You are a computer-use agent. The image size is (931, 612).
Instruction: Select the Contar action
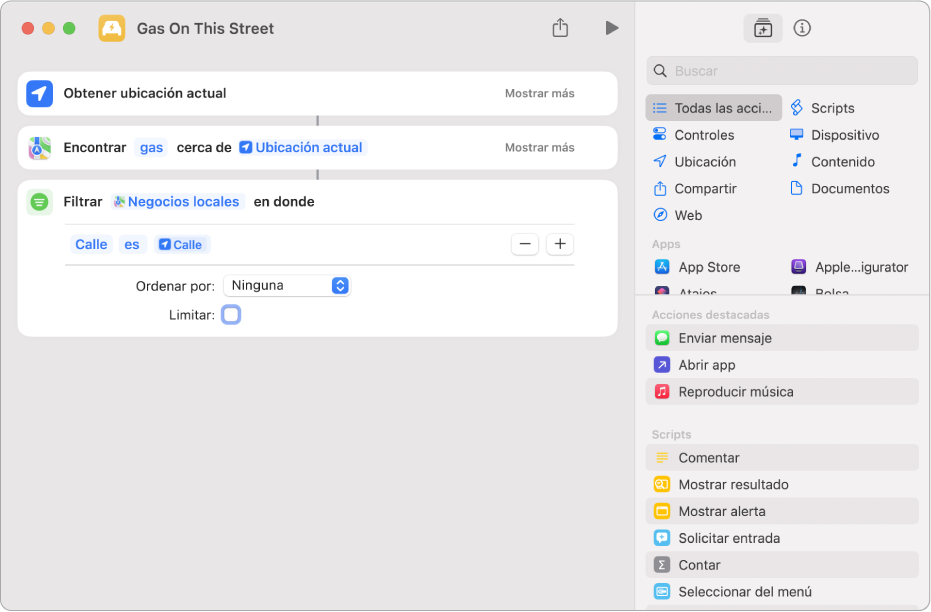click(782, 565)
